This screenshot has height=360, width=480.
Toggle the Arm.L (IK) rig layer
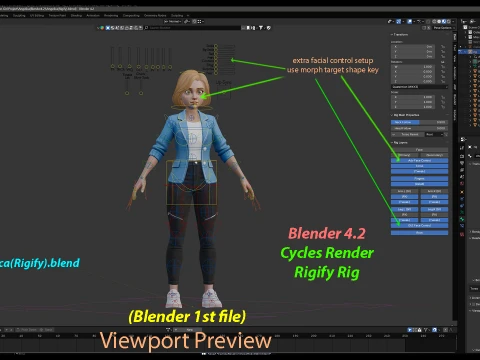coord(405,191)
